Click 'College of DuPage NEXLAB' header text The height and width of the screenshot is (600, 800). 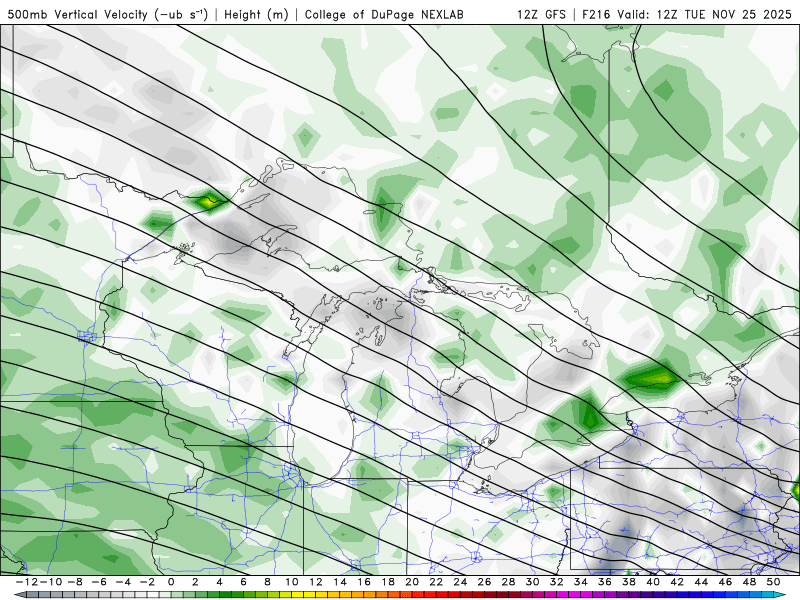[x=384, y=15]
